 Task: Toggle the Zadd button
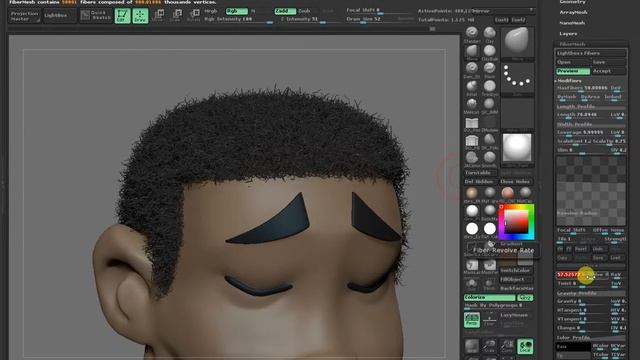tap(285, 11)
